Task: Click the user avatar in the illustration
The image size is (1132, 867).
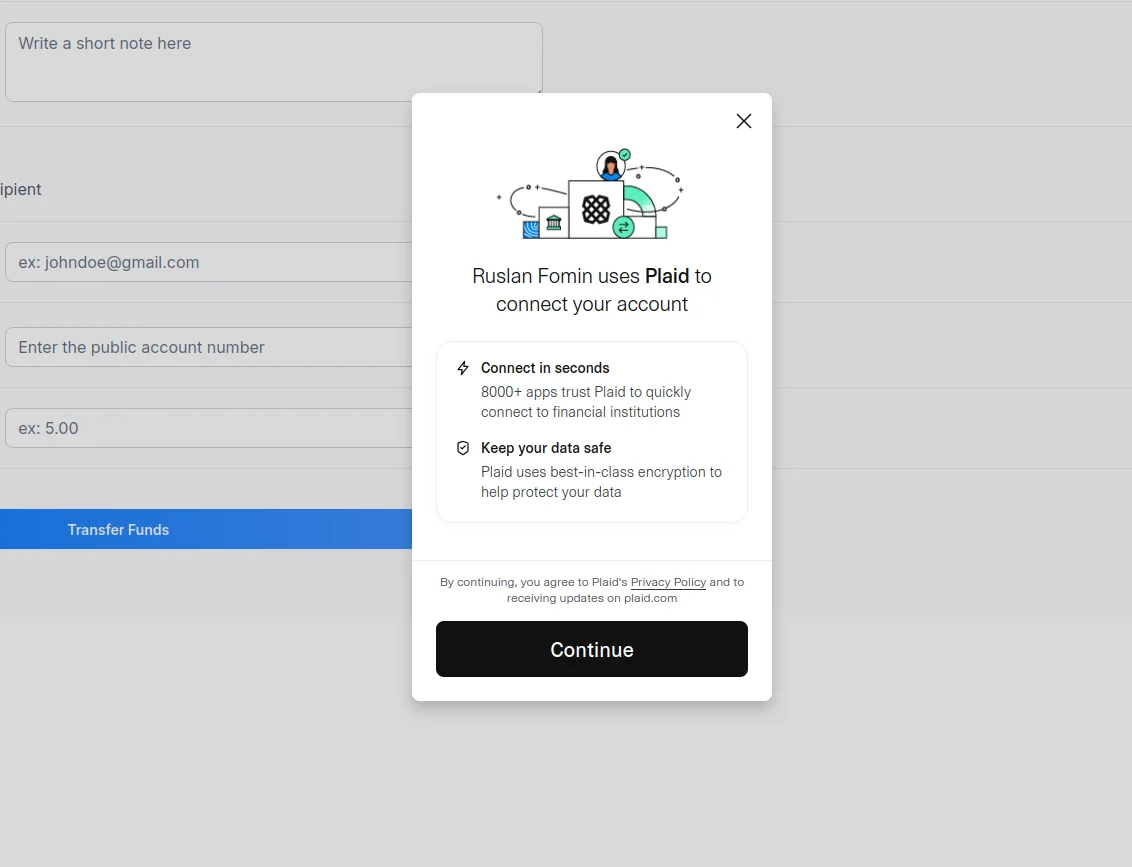Action: pos(609,166)
